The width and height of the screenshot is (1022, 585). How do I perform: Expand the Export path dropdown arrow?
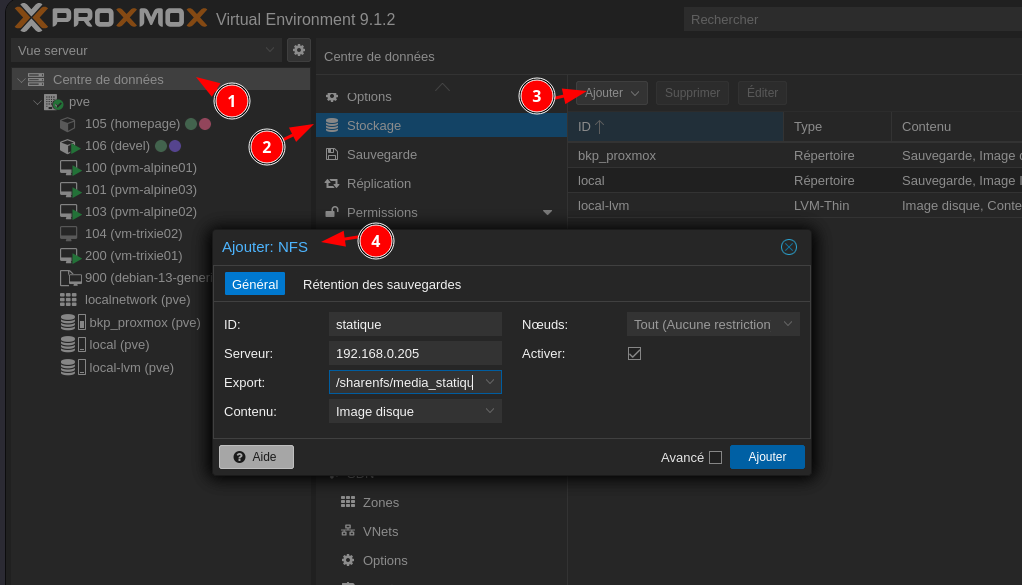point(490,382)
